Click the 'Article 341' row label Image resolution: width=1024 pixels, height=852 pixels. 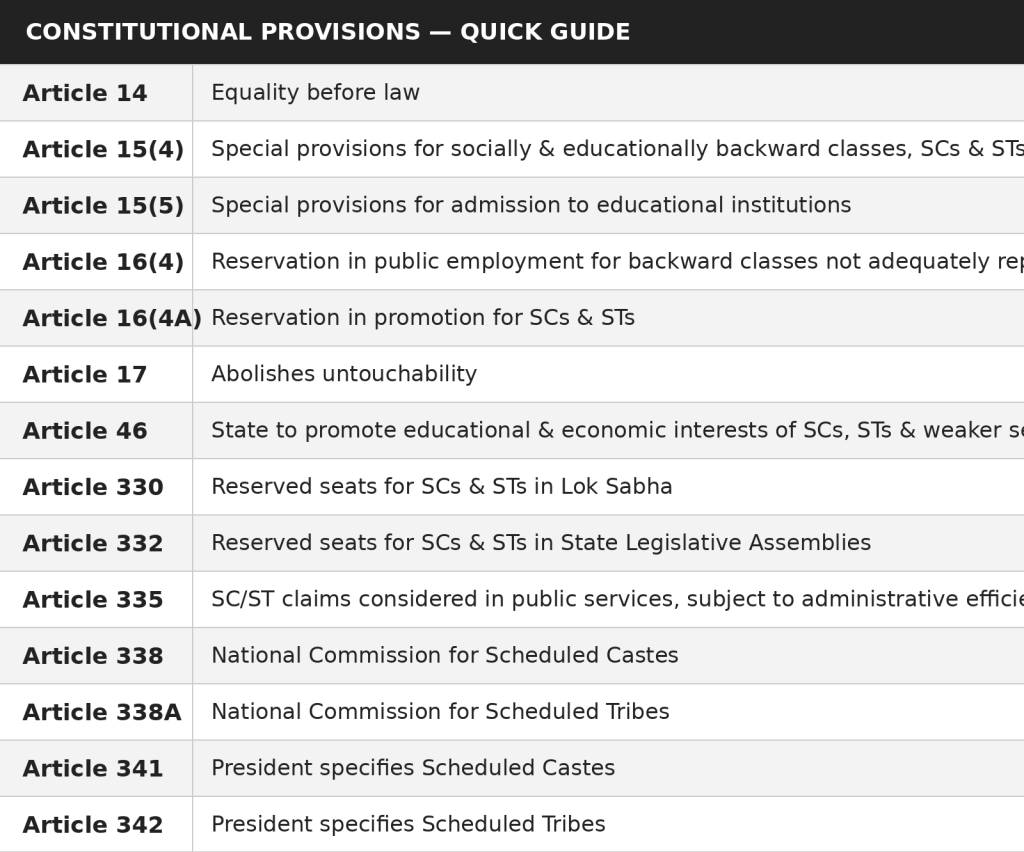click(x=93, y=768)
